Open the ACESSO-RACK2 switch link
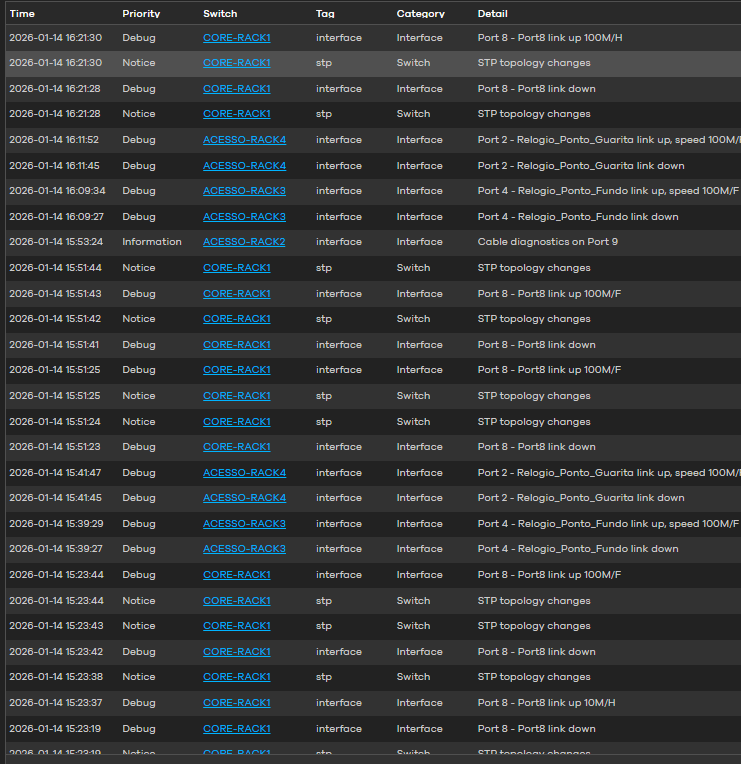Viewport: 741px width, 764px height. [x=244, y=242]
